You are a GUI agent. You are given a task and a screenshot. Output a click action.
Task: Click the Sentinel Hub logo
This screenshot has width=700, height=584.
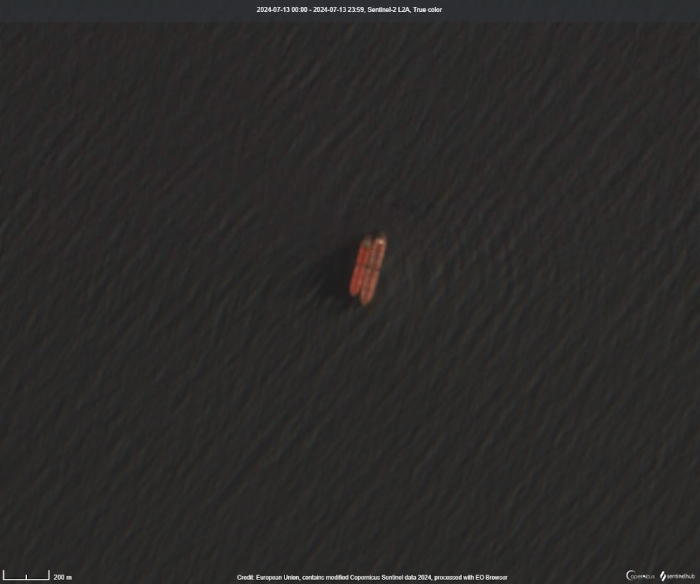click(x=677, y=576)
